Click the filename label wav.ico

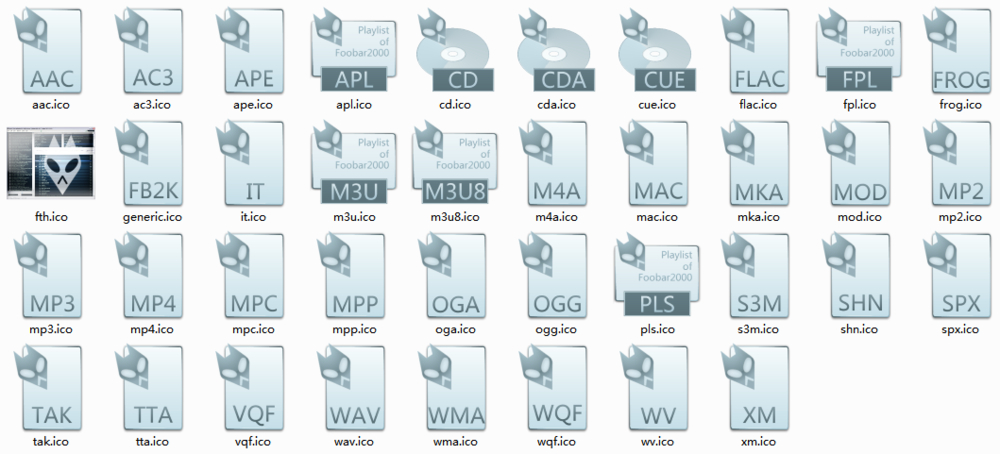point(354,441)
